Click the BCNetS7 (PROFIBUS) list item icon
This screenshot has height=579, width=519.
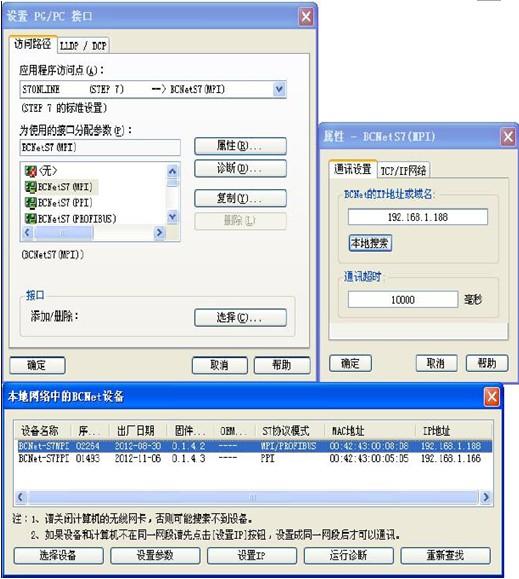click(x=30, y=219)
